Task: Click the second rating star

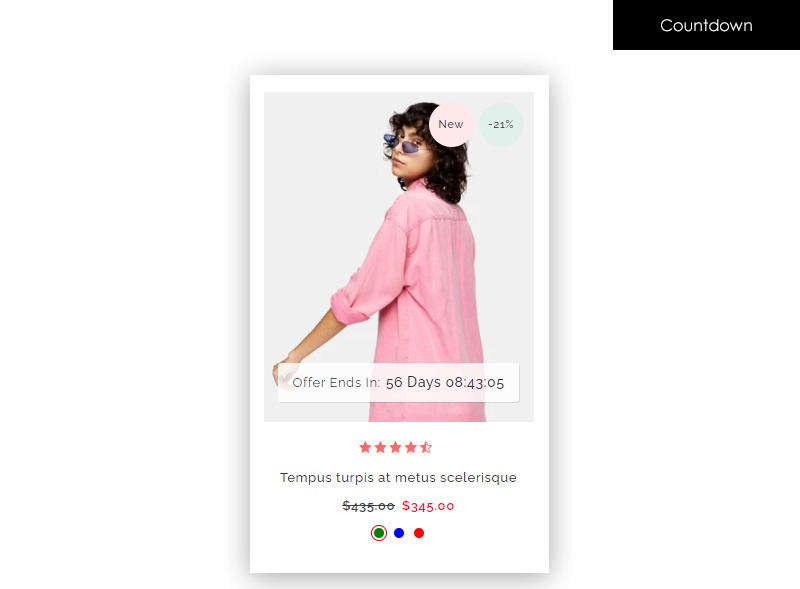Action: (381, 448)
